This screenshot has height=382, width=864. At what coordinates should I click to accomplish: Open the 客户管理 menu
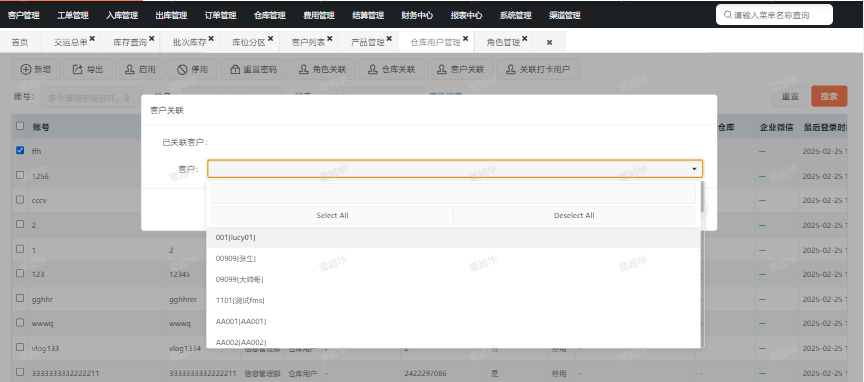(x=24, y=15)
